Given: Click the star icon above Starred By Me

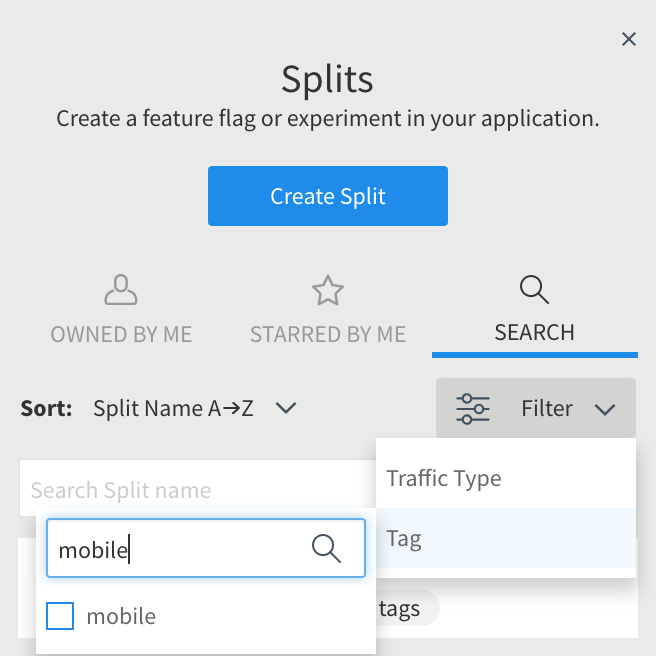Looking at the screenshot, I should tap(328, 290).
